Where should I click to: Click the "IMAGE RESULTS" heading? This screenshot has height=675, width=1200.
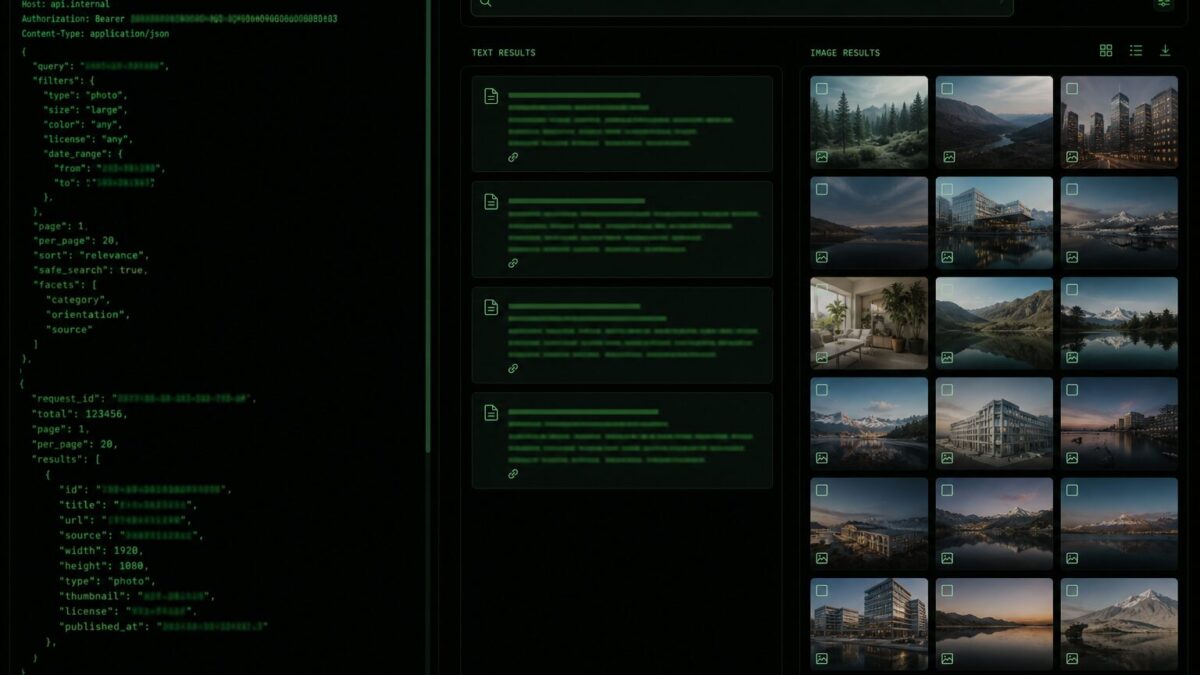(845, 53)
